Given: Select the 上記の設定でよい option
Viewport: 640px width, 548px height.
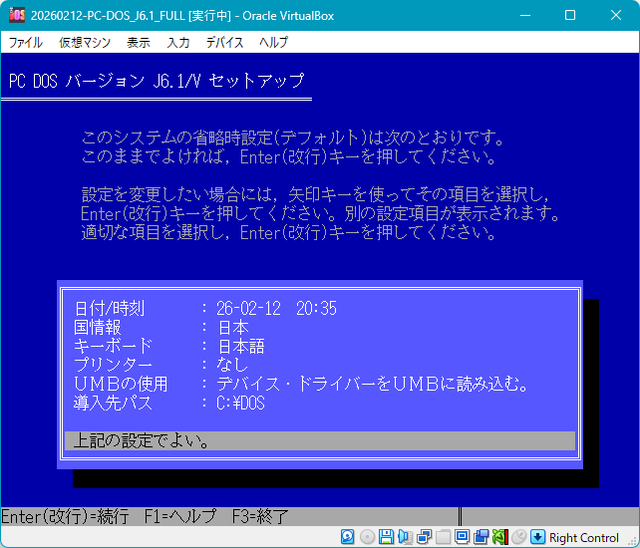Looking at the screenshot, I should click(x=319, y=441).
